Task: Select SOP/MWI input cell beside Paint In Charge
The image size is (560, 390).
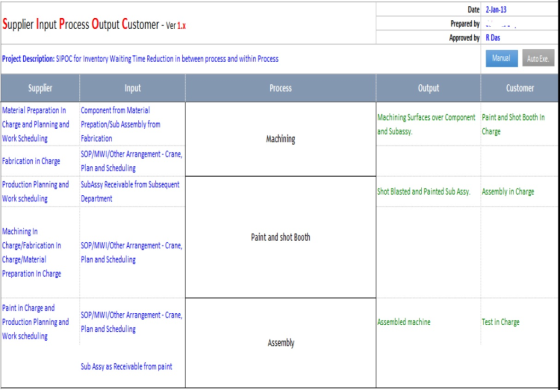Action: [132, 322]
